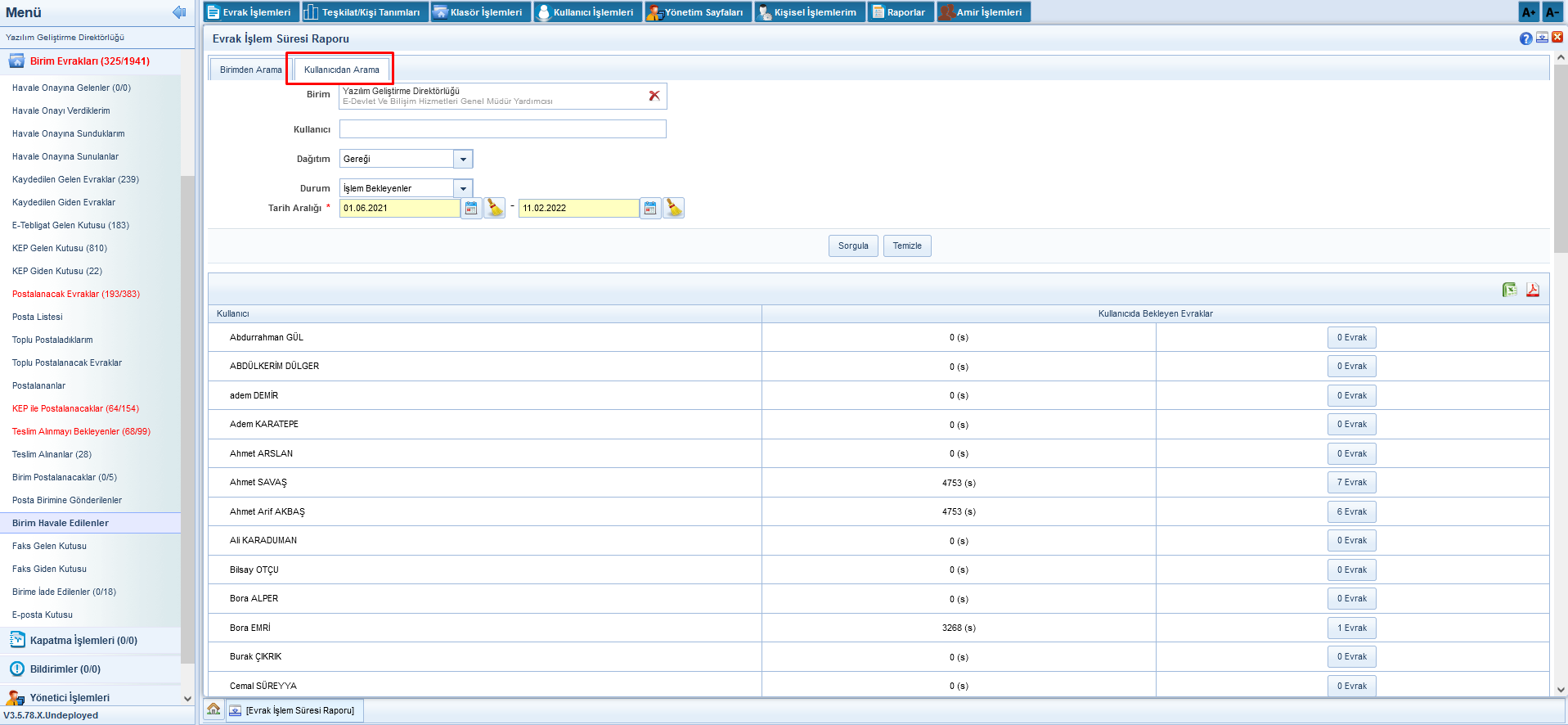
Task: Open the 7 Evrak button for Ahmet SAVAŞ
Action: click(1351, 483)
